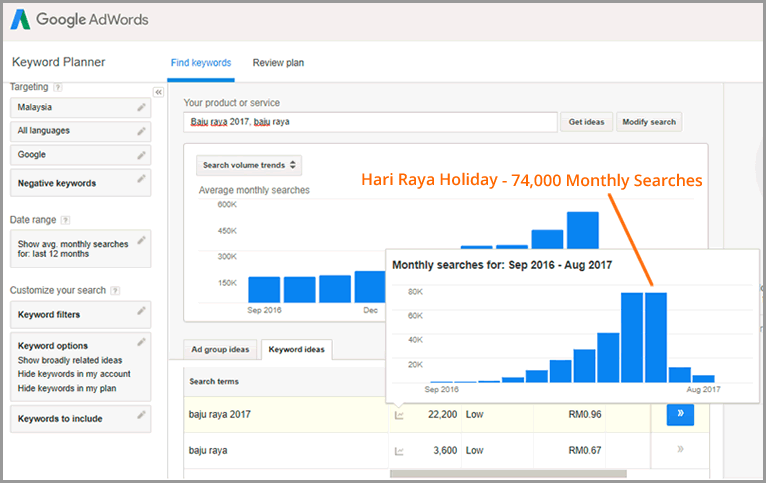Open Date range help question mark
The width and height of the screenshot is (766, 483).
(65, 220)
